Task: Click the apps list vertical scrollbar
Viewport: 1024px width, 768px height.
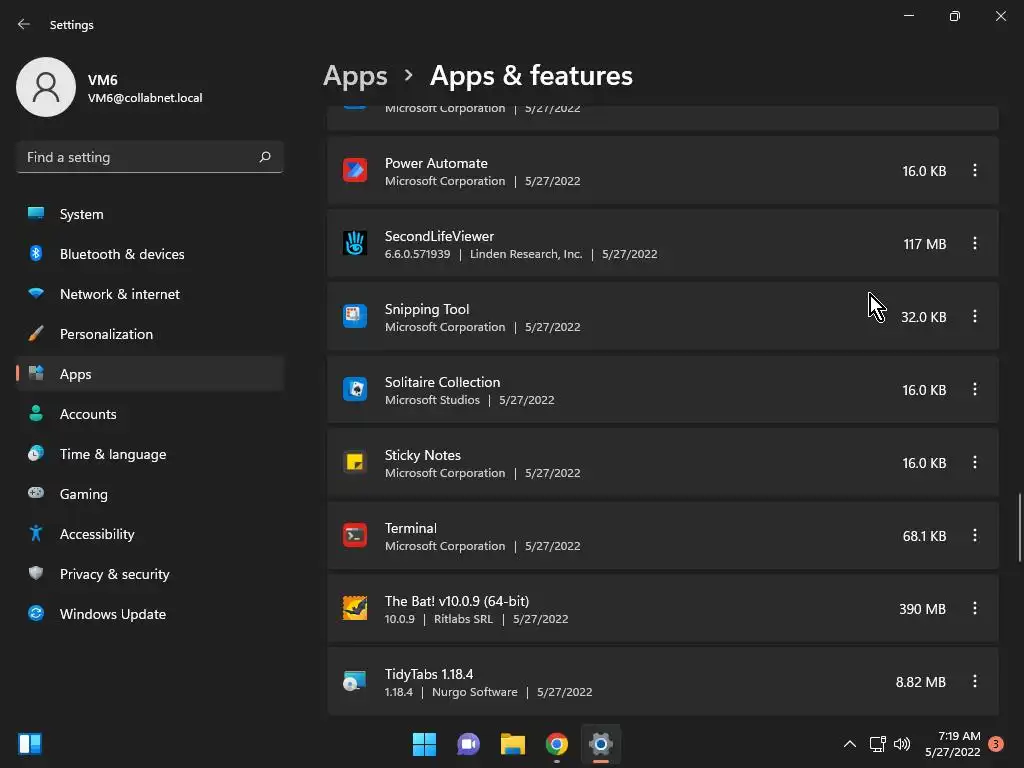Action: tap(1019, 527)
